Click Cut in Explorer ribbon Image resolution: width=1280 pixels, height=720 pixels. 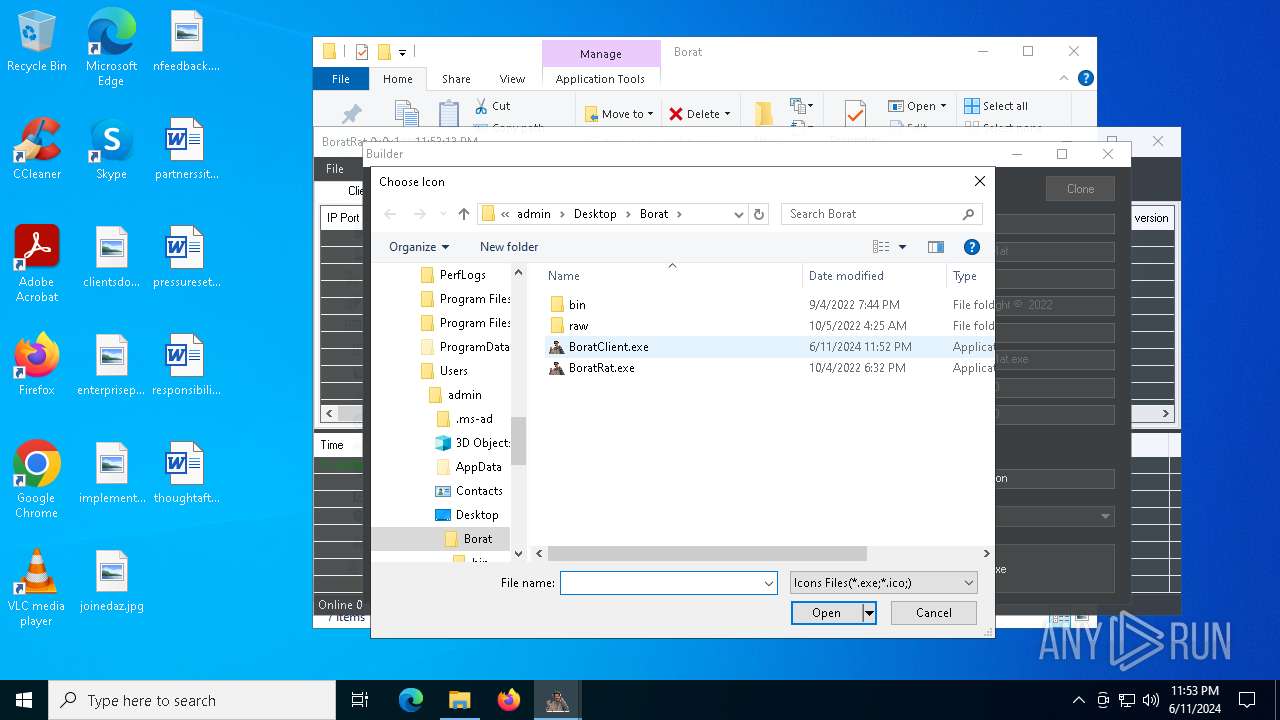[x=493, y=106]
